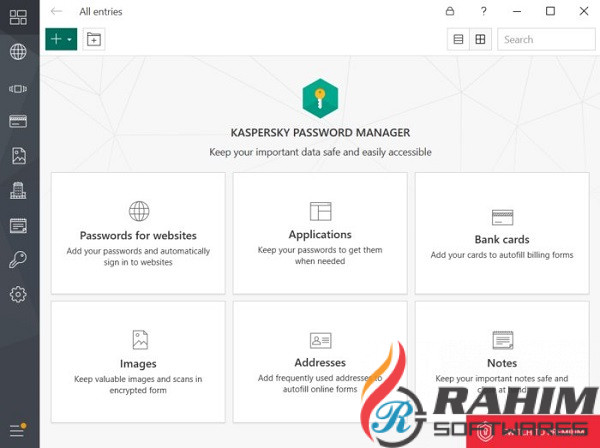Open the Notes card
The height and width of the screenshot is (448, 600).
(502, 362)
